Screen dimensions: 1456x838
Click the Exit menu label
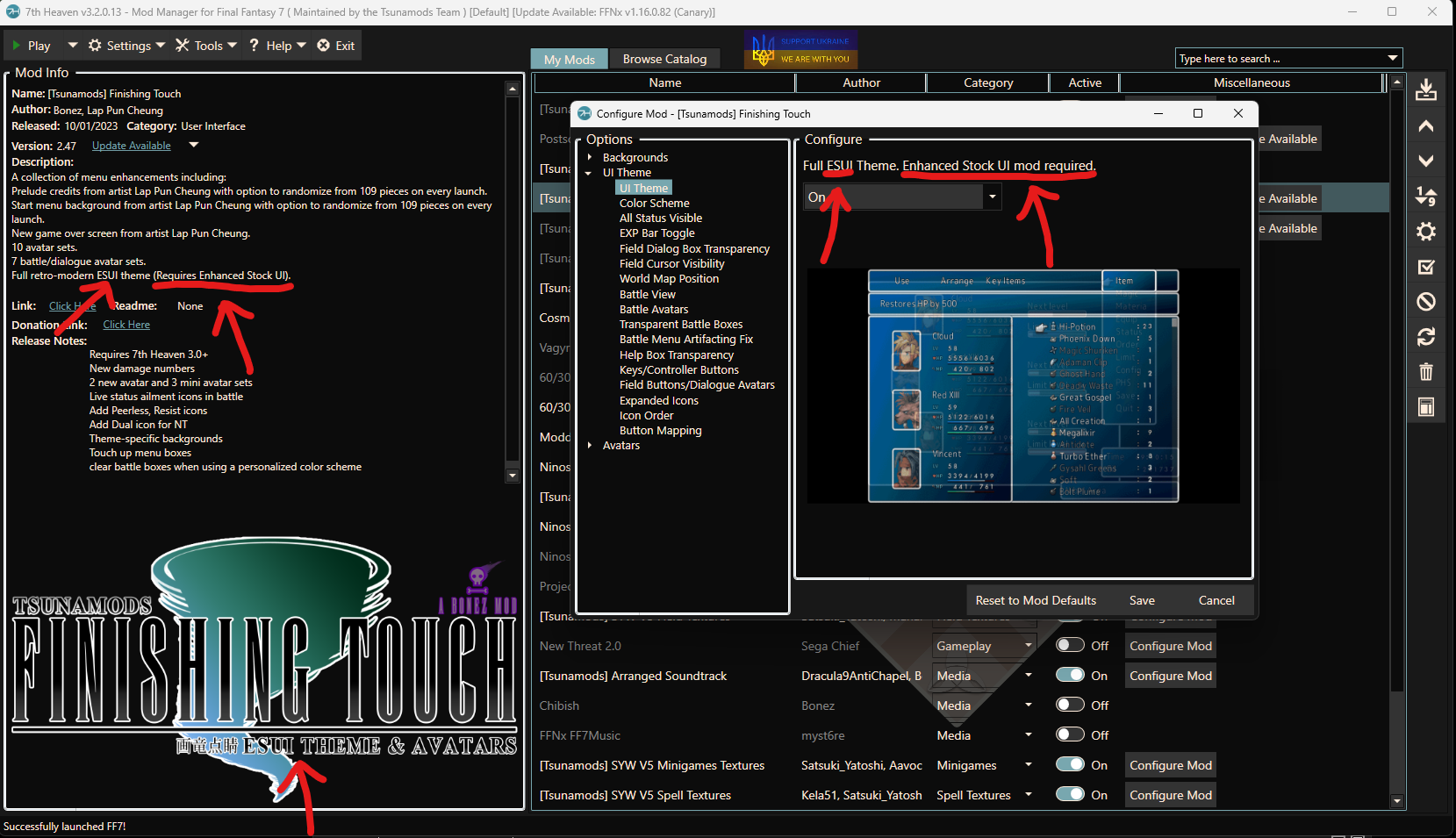pos(345,46)
